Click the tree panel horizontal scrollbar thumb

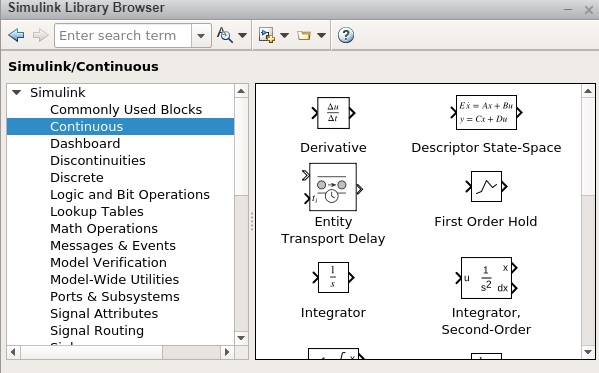[x=92, y=352]
